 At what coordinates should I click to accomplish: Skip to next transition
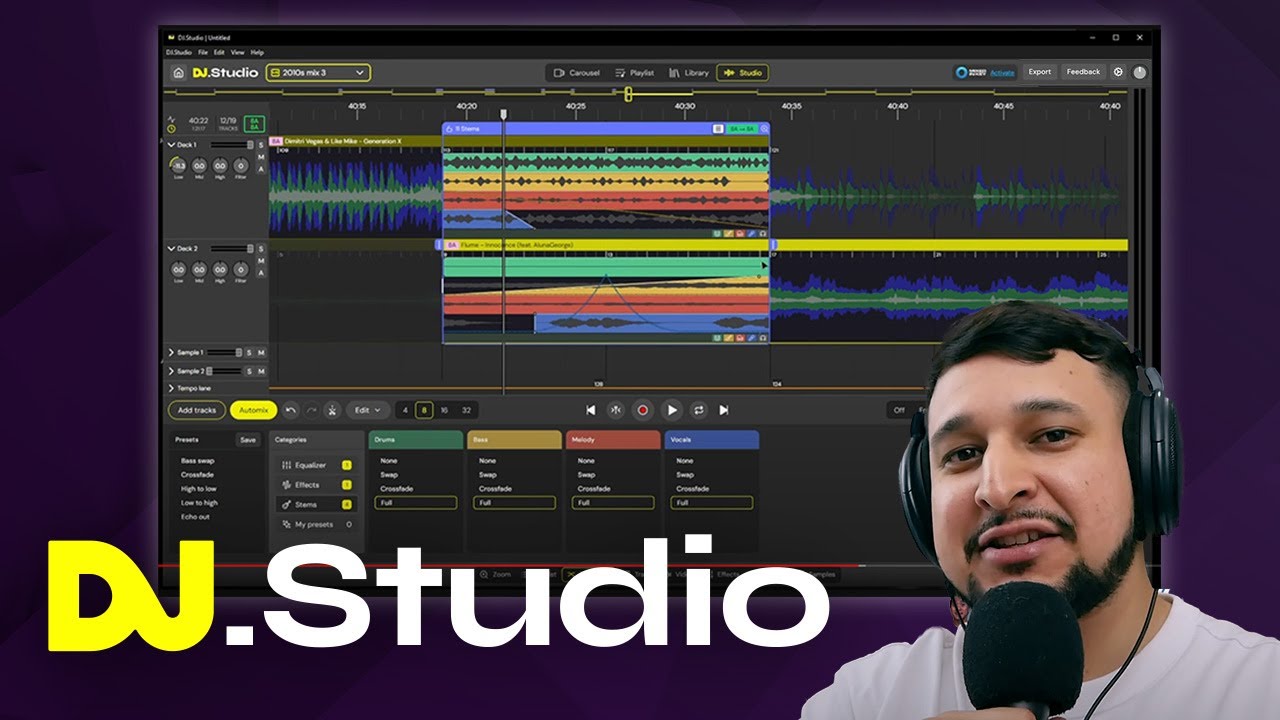(x=724, y=410)
